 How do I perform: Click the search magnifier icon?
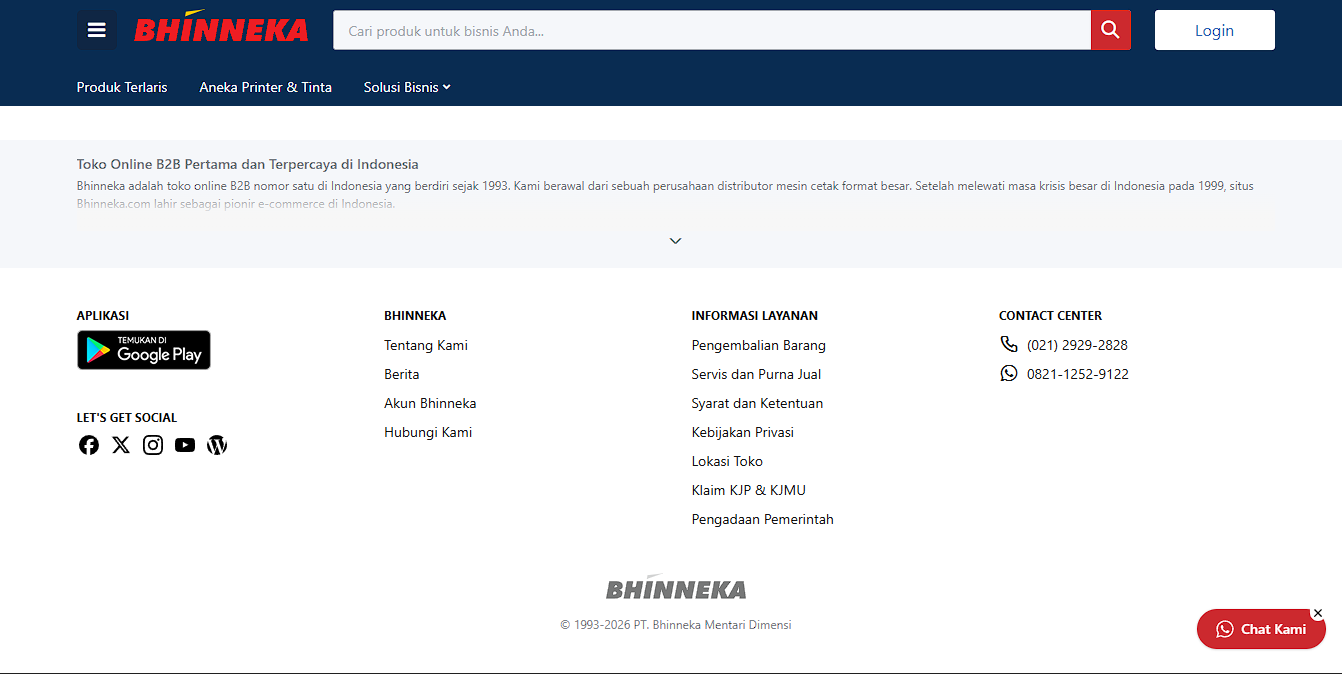pyautogui.click(x=1110, y=29)
